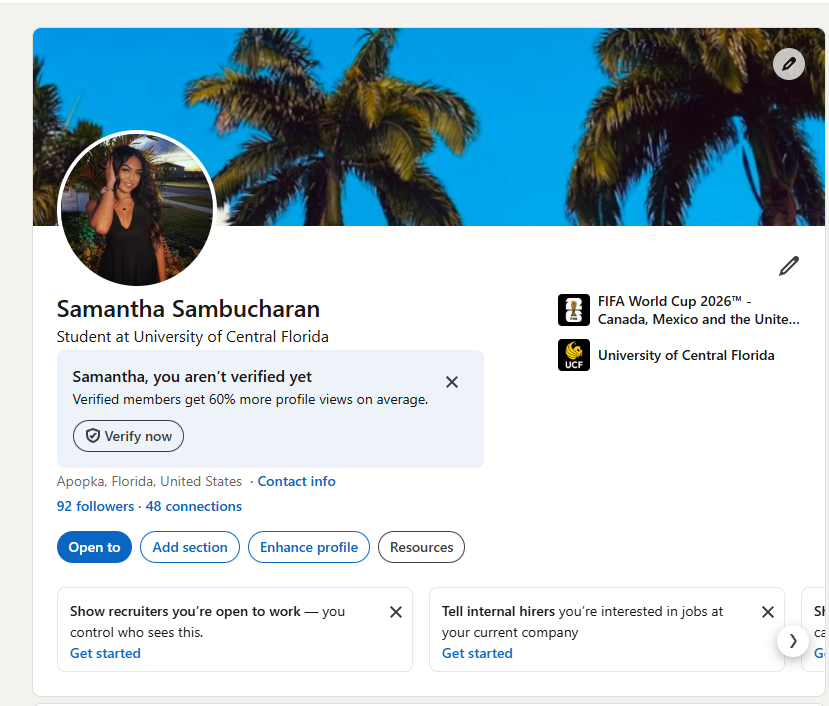
Task: Click Get started for open to work
Action: coord(105,653)
